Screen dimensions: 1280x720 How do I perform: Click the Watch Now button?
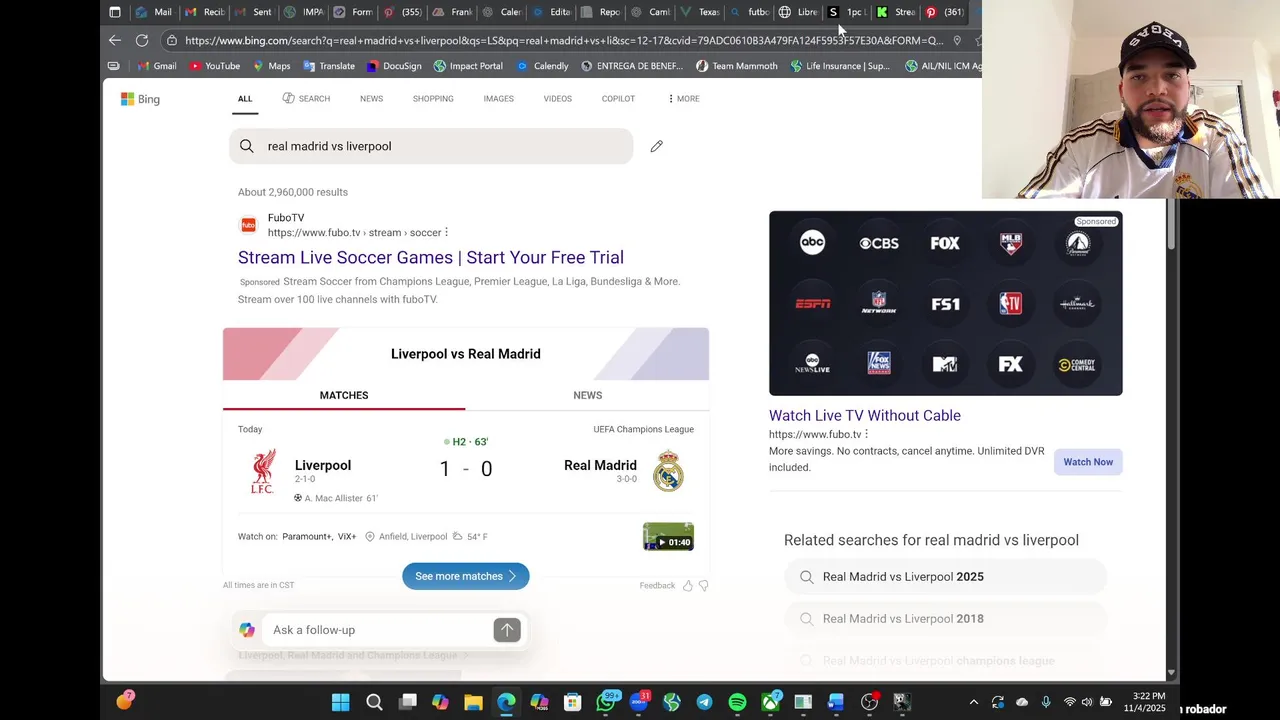click(1088, 462)
